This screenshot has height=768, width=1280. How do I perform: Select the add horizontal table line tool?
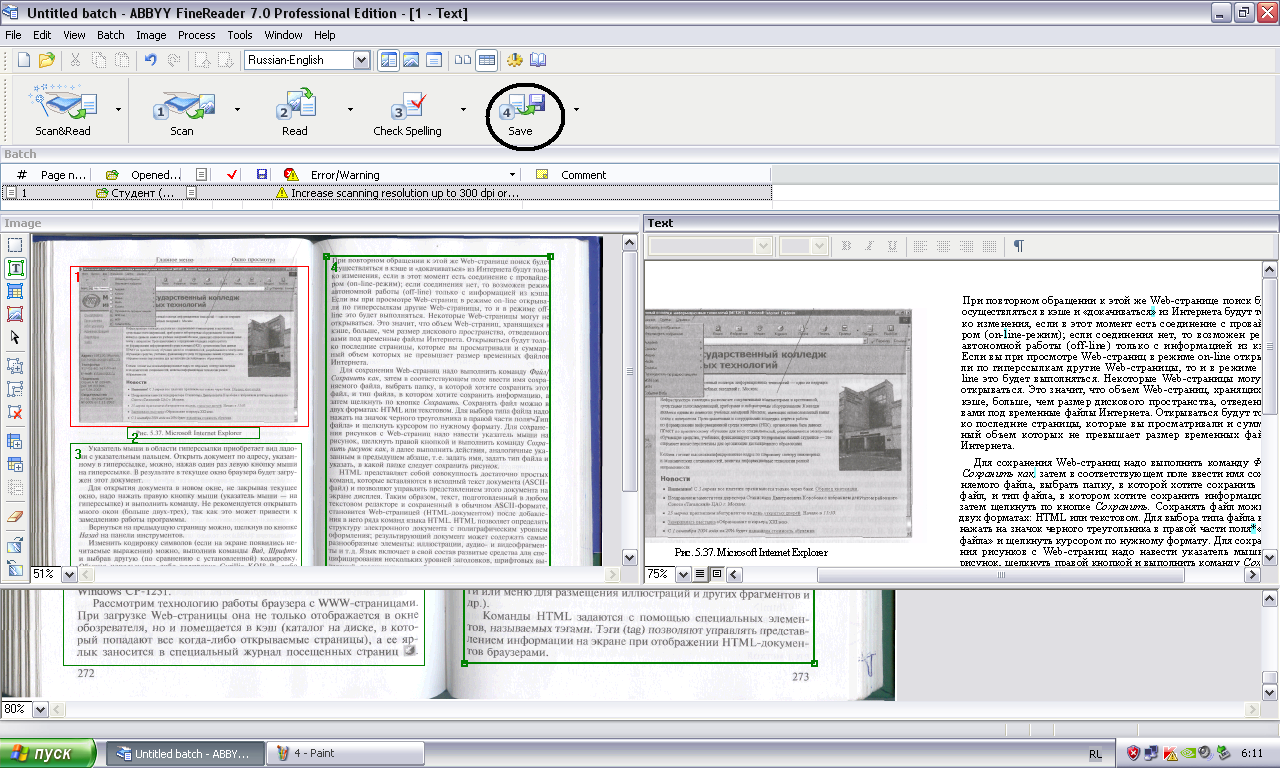pyautogui.click(x=15, y=464)
